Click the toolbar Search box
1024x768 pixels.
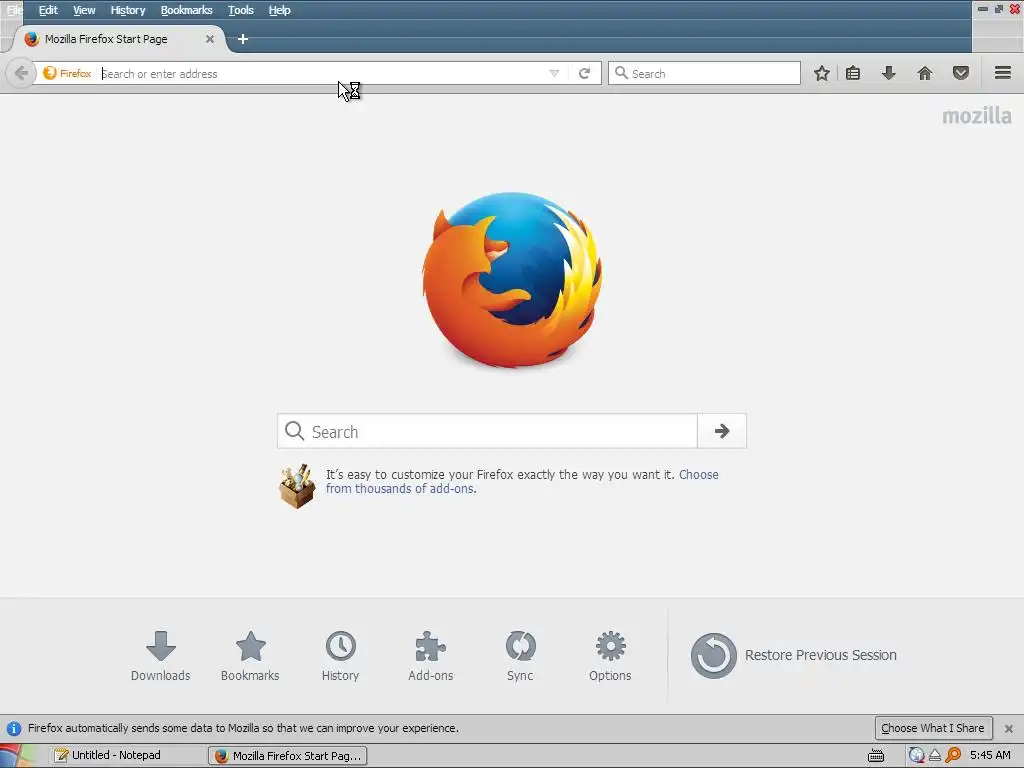(704, 73)
